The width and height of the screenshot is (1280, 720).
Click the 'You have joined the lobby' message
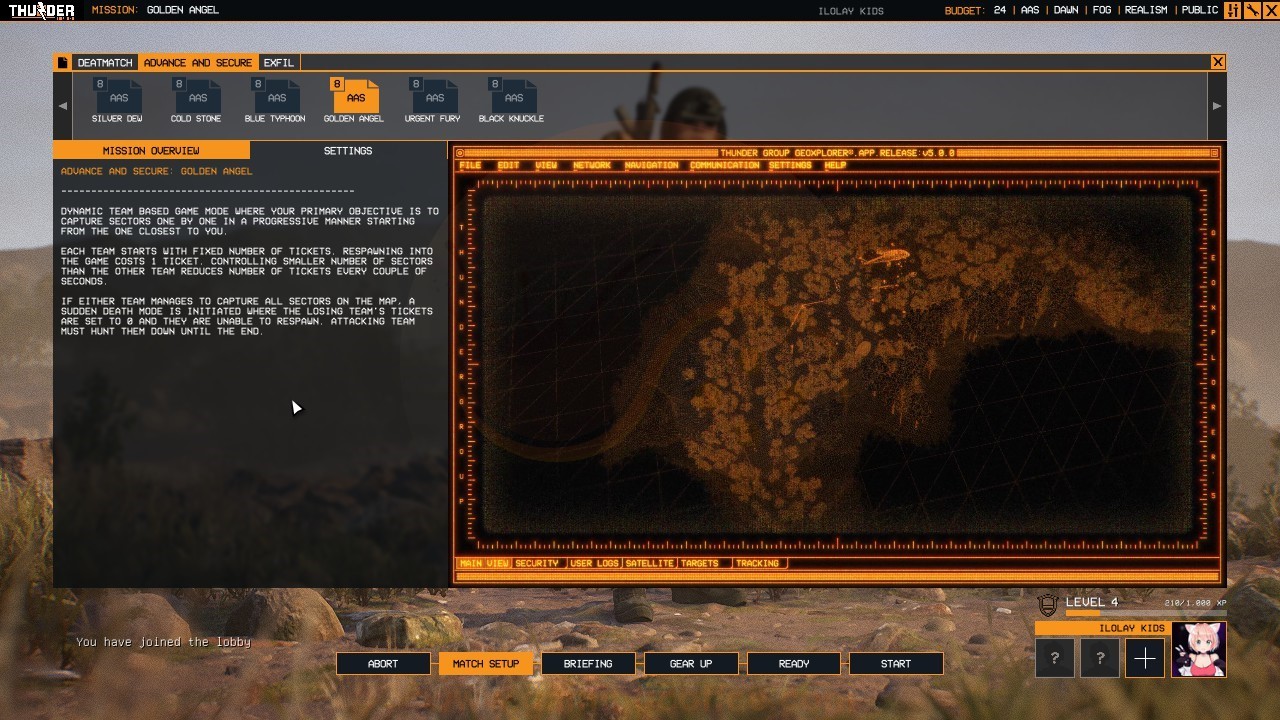pos(163,642)
